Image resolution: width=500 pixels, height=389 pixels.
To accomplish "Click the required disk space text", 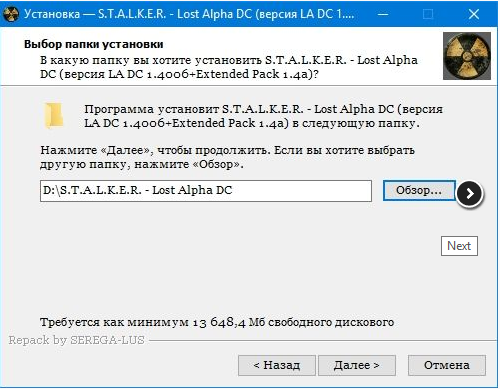I will coord(217,322).
